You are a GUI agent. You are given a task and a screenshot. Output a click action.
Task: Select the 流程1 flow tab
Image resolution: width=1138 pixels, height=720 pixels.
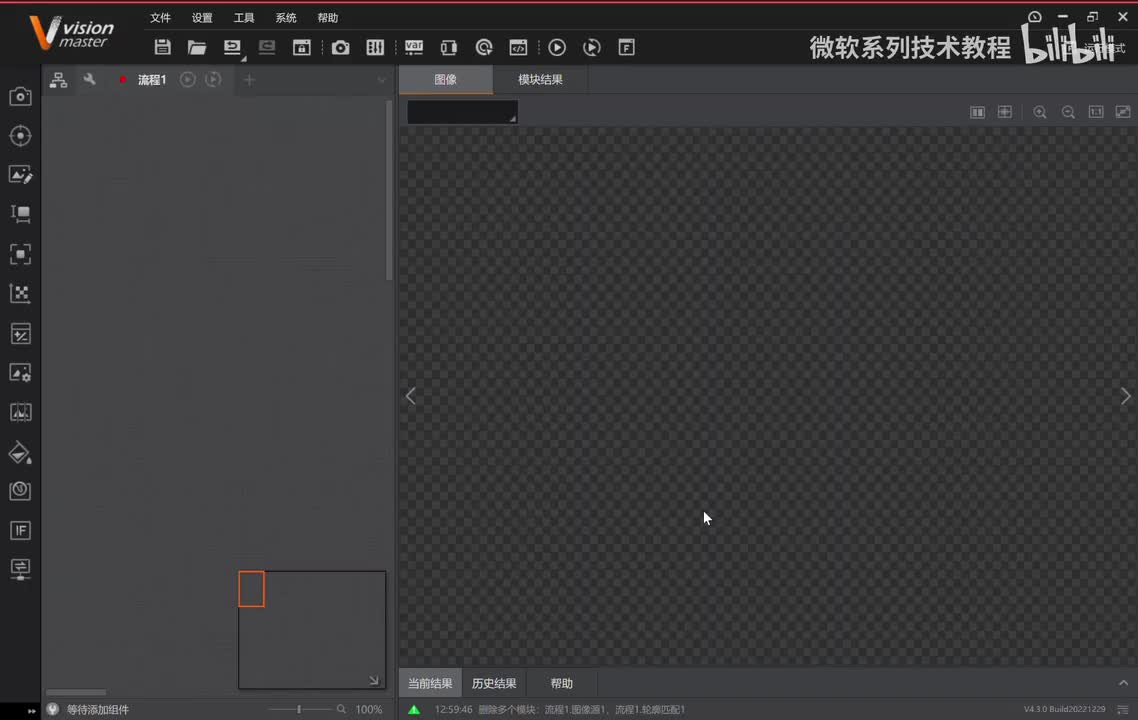152,80
